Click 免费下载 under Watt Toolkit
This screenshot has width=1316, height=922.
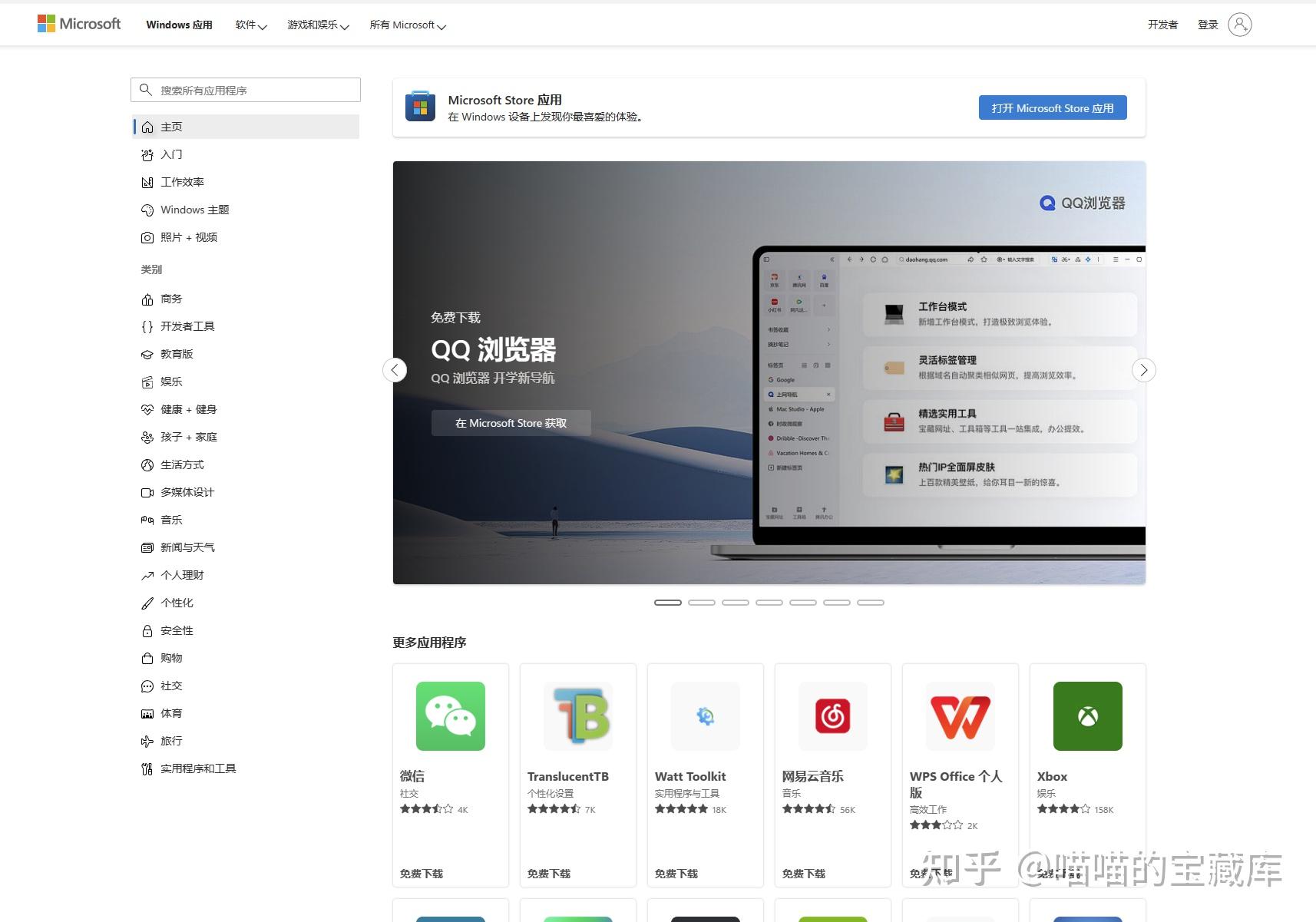pos(676,874)
